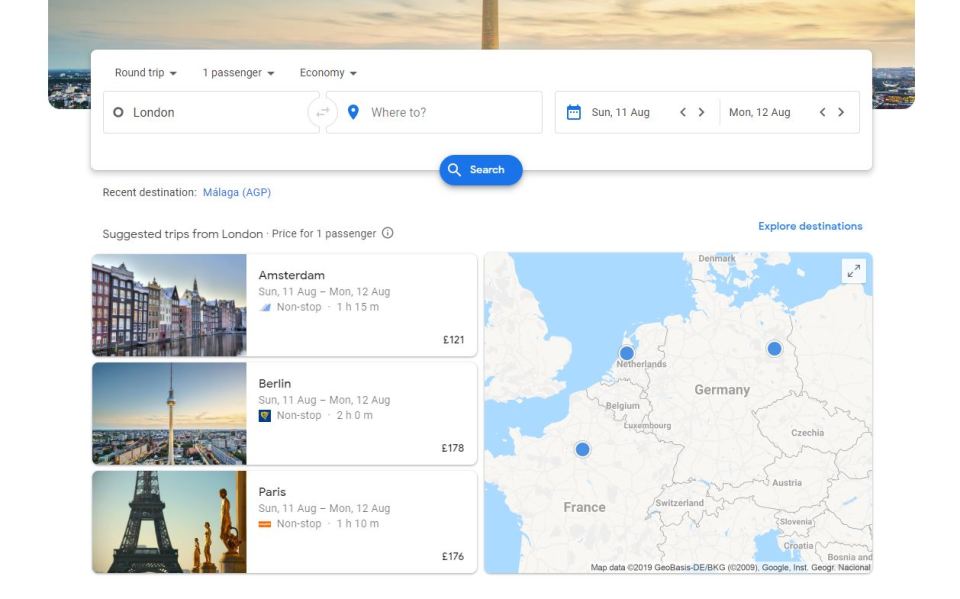960x599 pixels.
Task: Select the Paris trip title
Action: 272,492
